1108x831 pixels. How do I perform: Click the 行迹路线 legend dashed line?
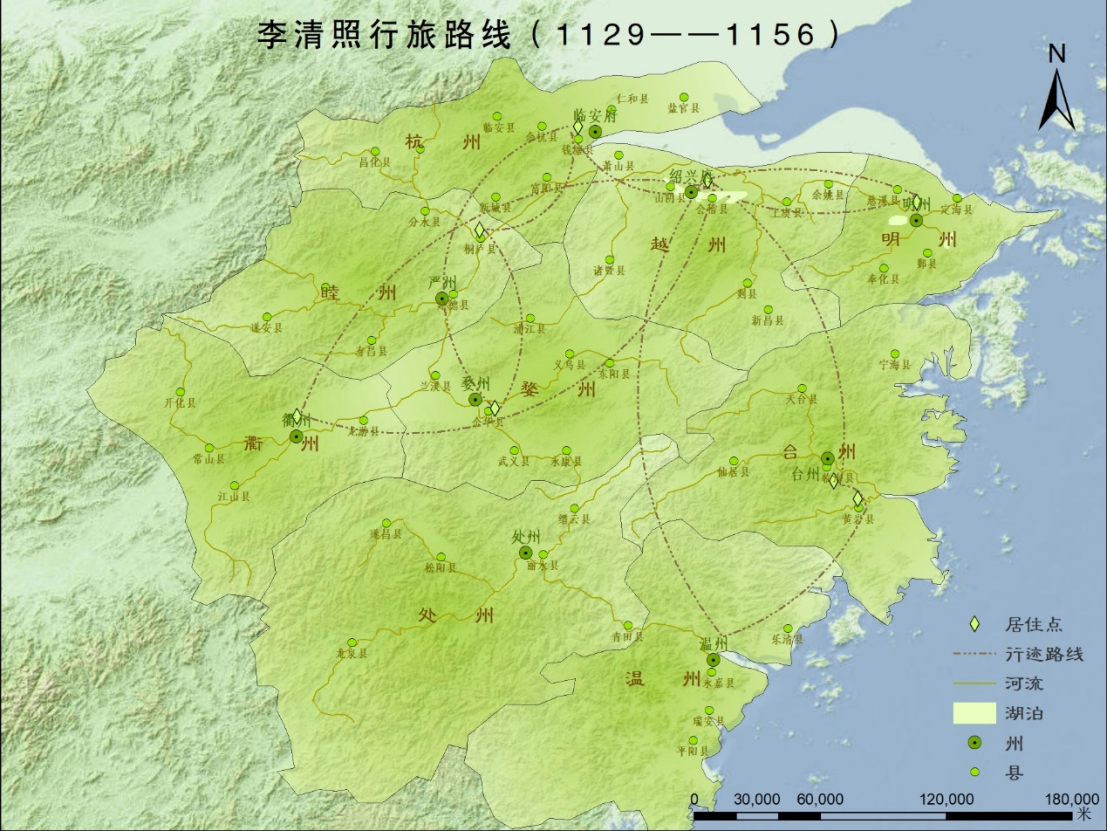(x=975, y=655)
